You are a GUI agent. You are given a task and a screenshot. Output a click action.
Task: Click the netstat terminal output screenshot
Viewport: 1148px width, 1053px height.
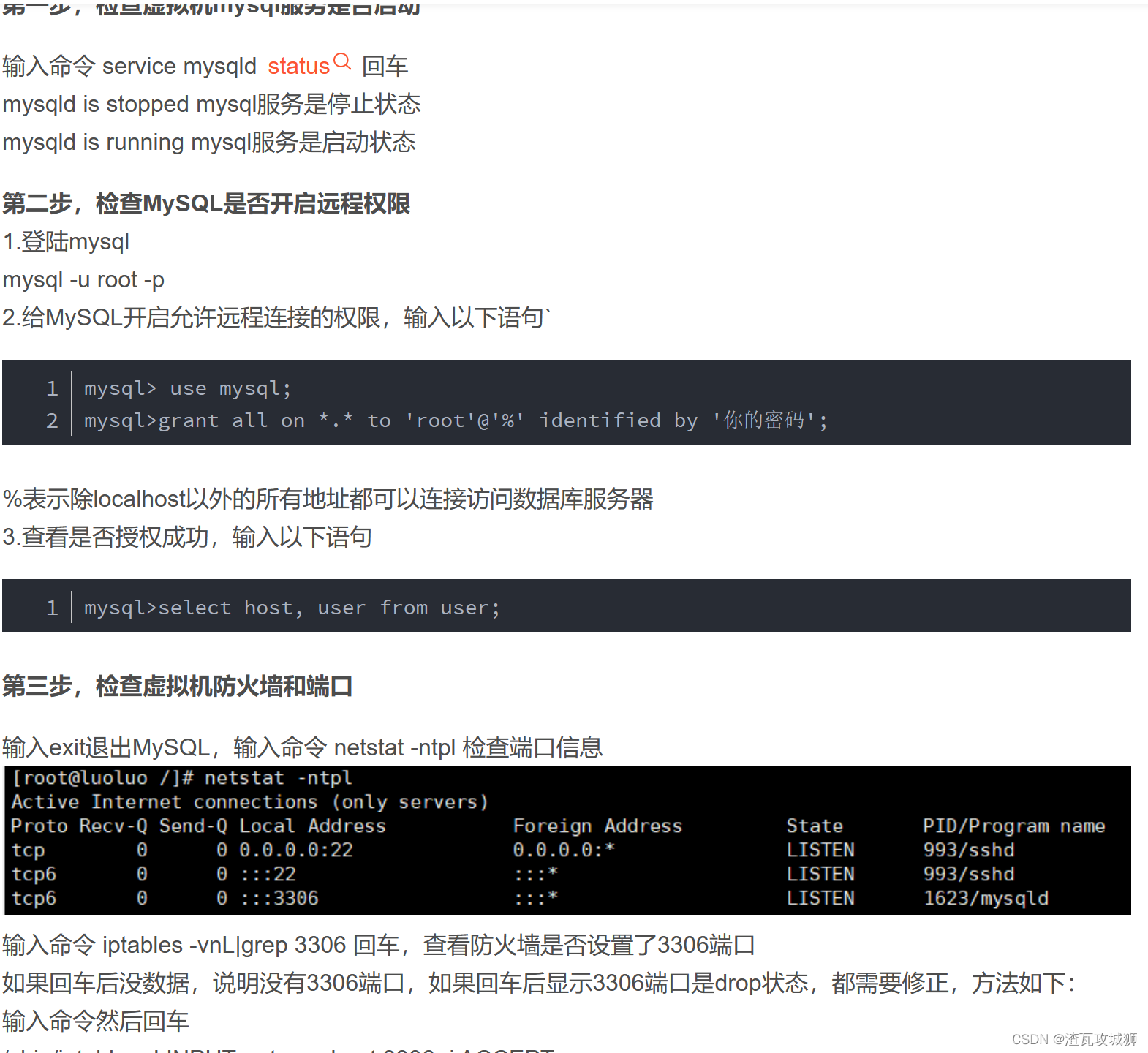pos(567,840)
